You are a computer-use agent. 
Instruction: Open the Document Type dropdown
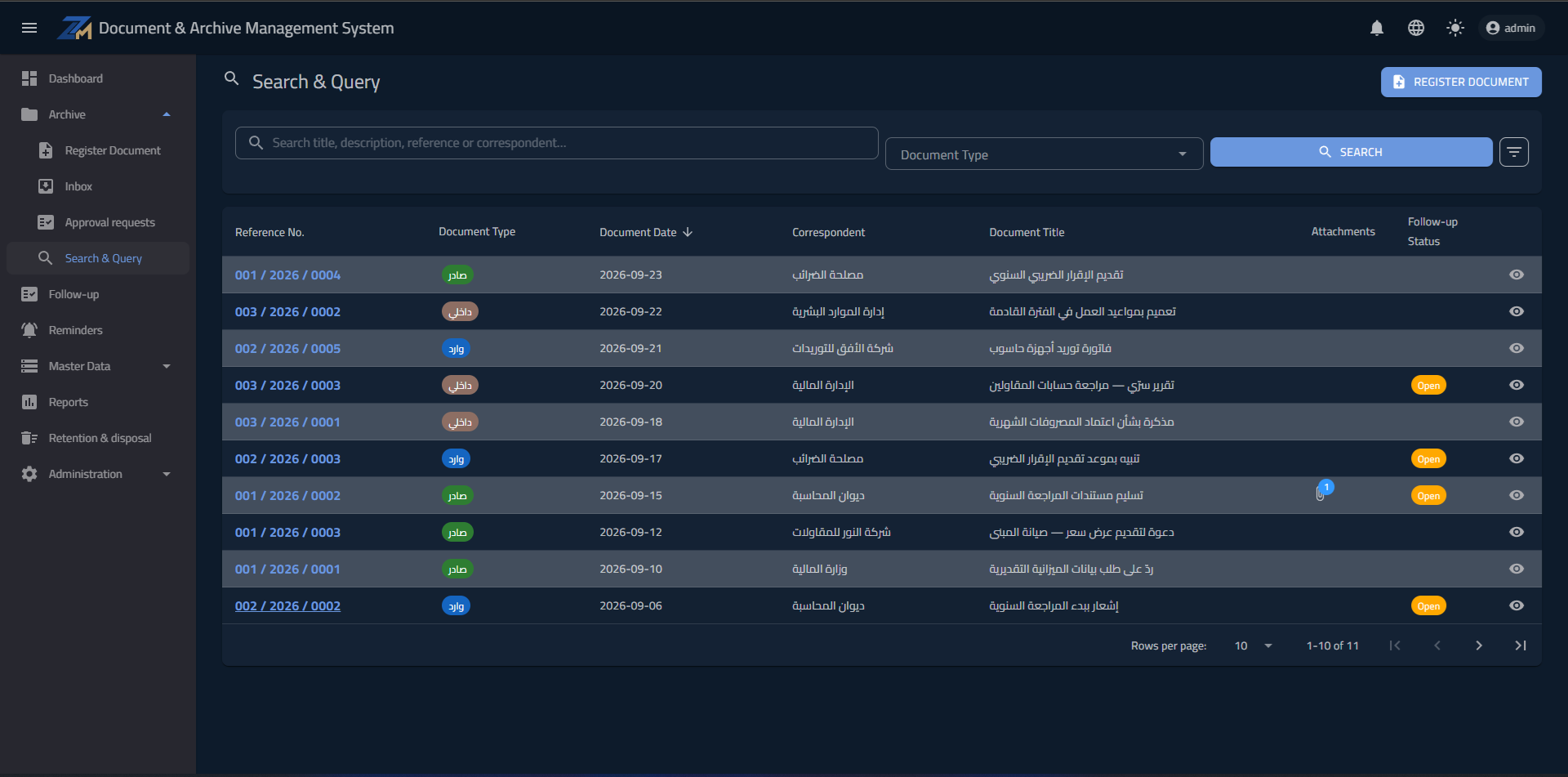point(1044,154)
